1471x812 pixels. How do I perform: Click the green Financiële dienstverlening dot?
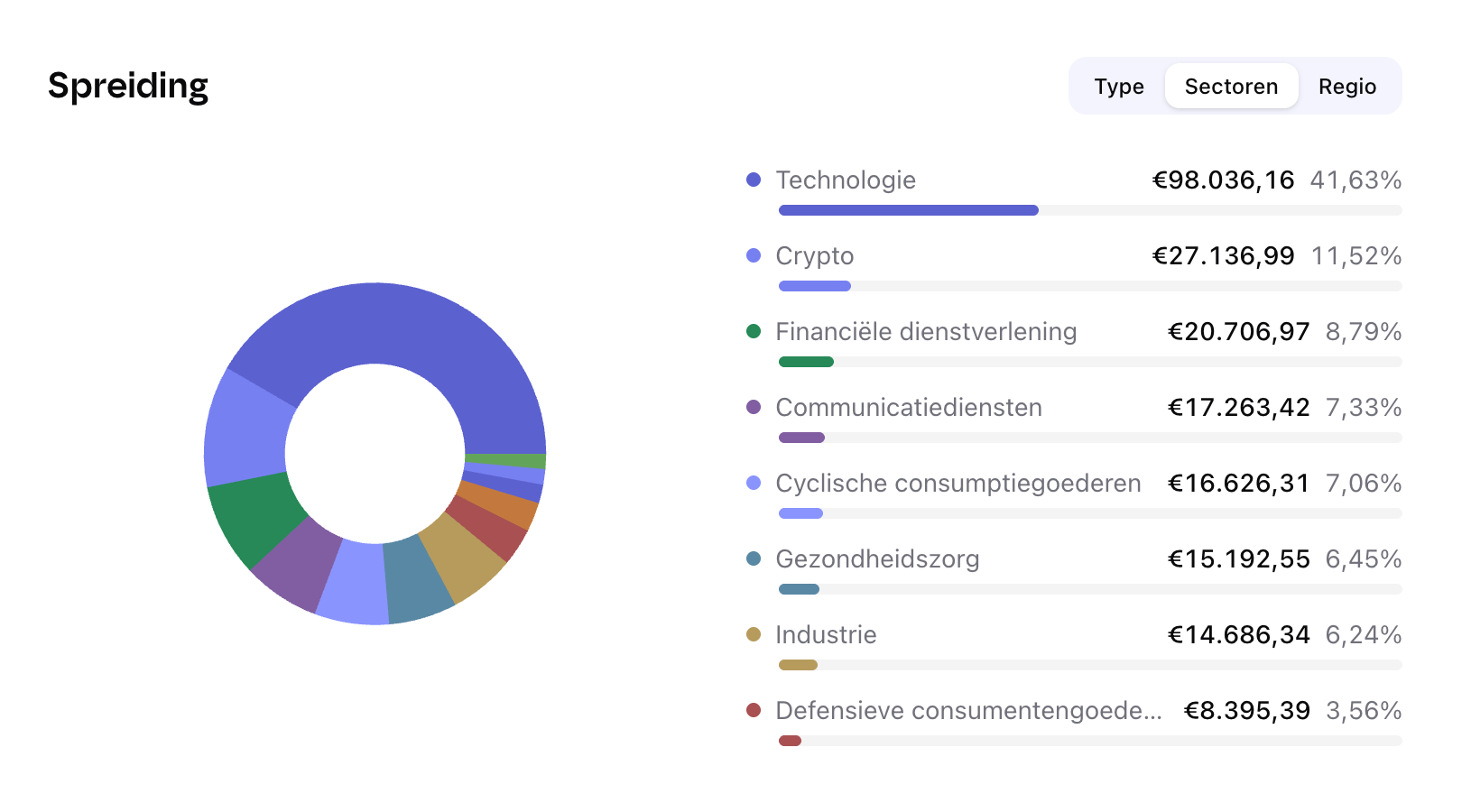(x=754, y=331)
